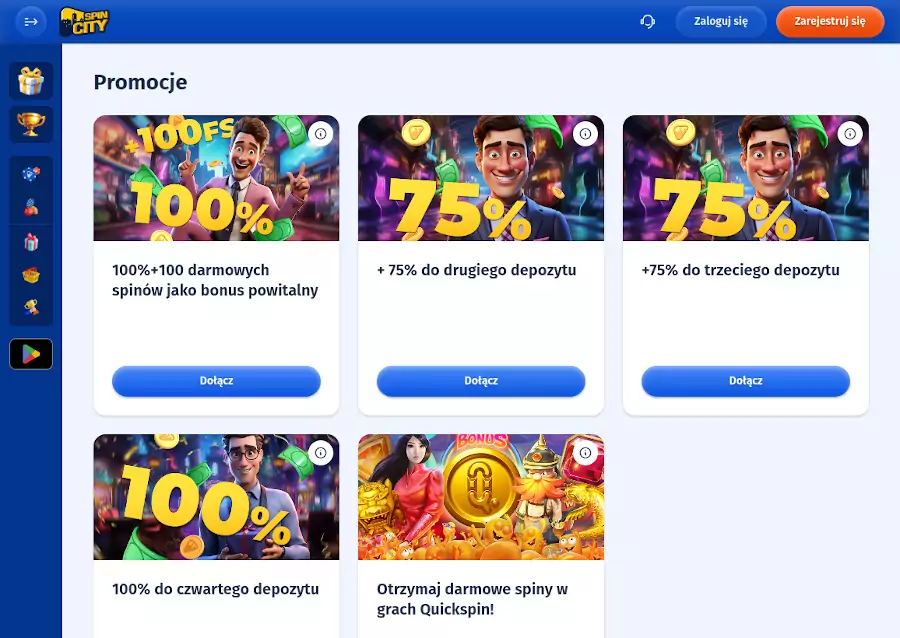Click Dołącz under the third deposit offer
This screenshot has height=638, width=900.
click(x=745, y=381)
